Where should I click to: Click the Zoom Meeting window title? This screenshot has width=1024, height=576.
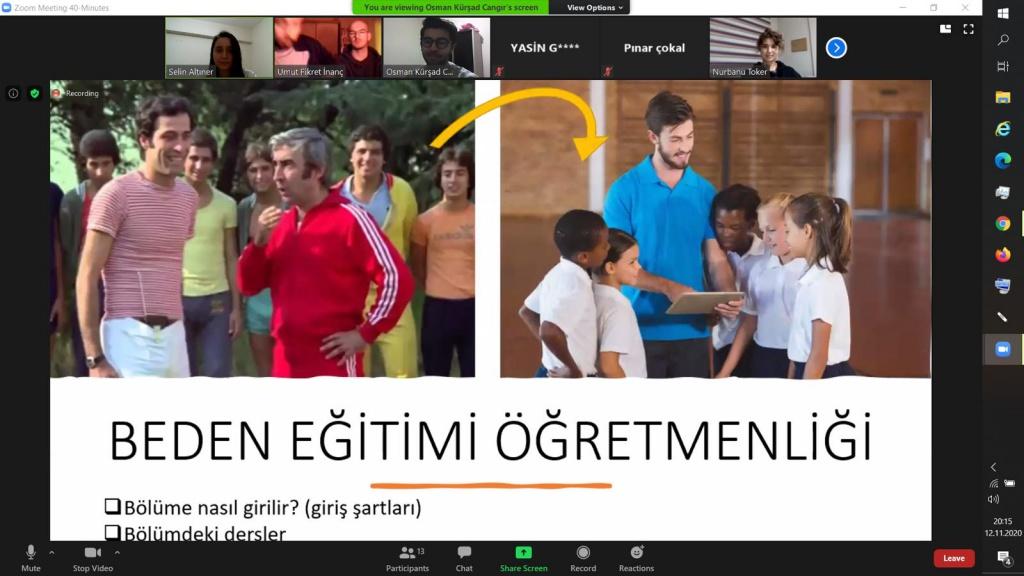click(61, 8)
